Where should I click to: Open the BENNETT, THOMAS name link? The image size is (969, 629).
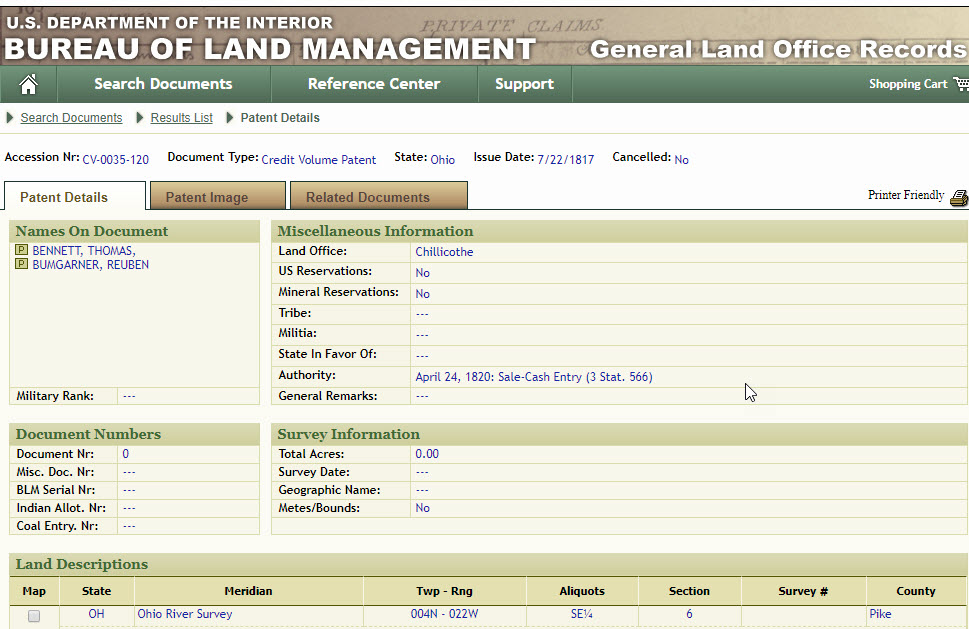tap(84, 250)
